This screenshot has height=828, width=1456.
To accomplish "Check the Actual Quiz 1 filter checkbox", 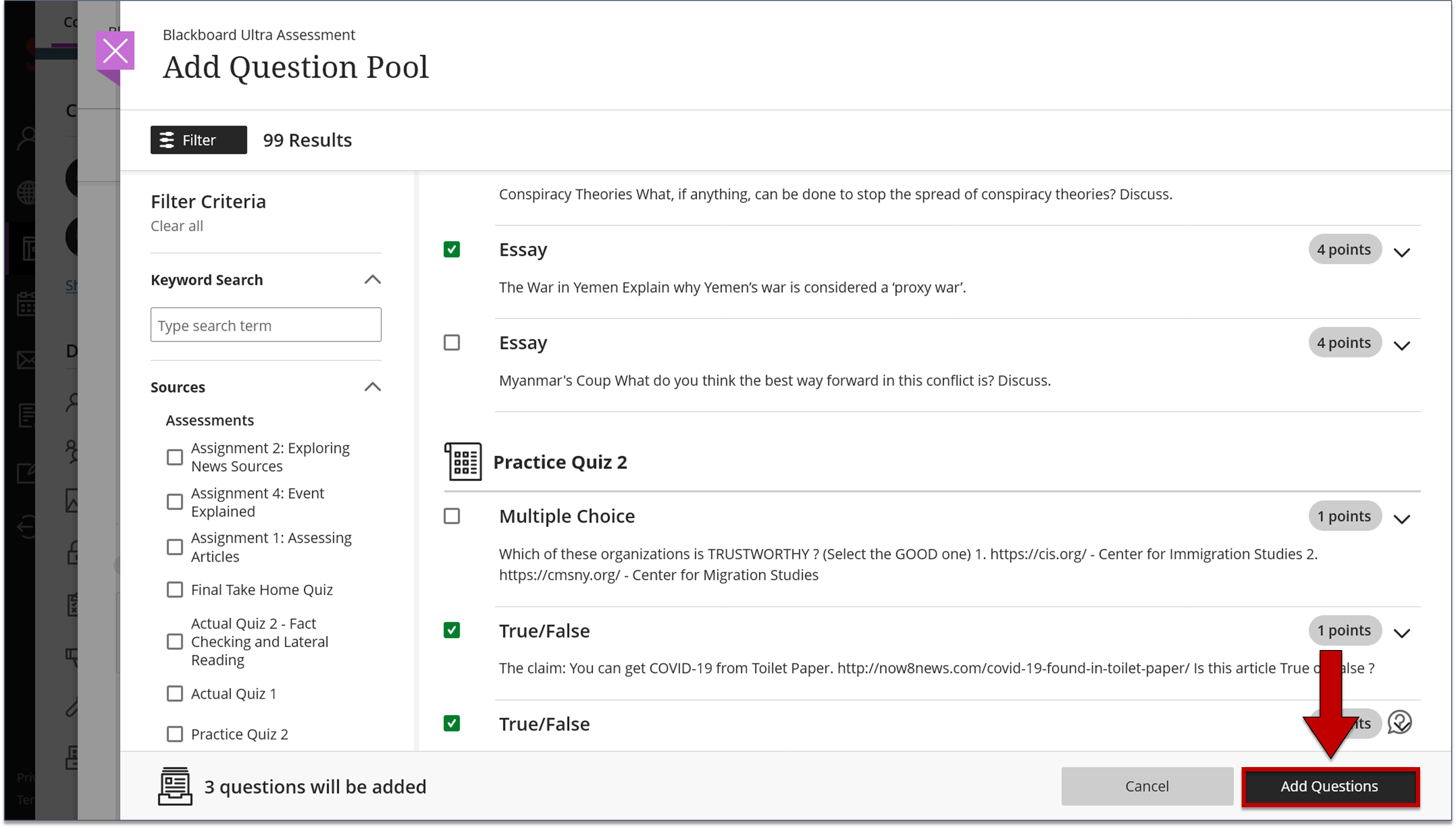I will pyautogui.click(x=175, y=693).
